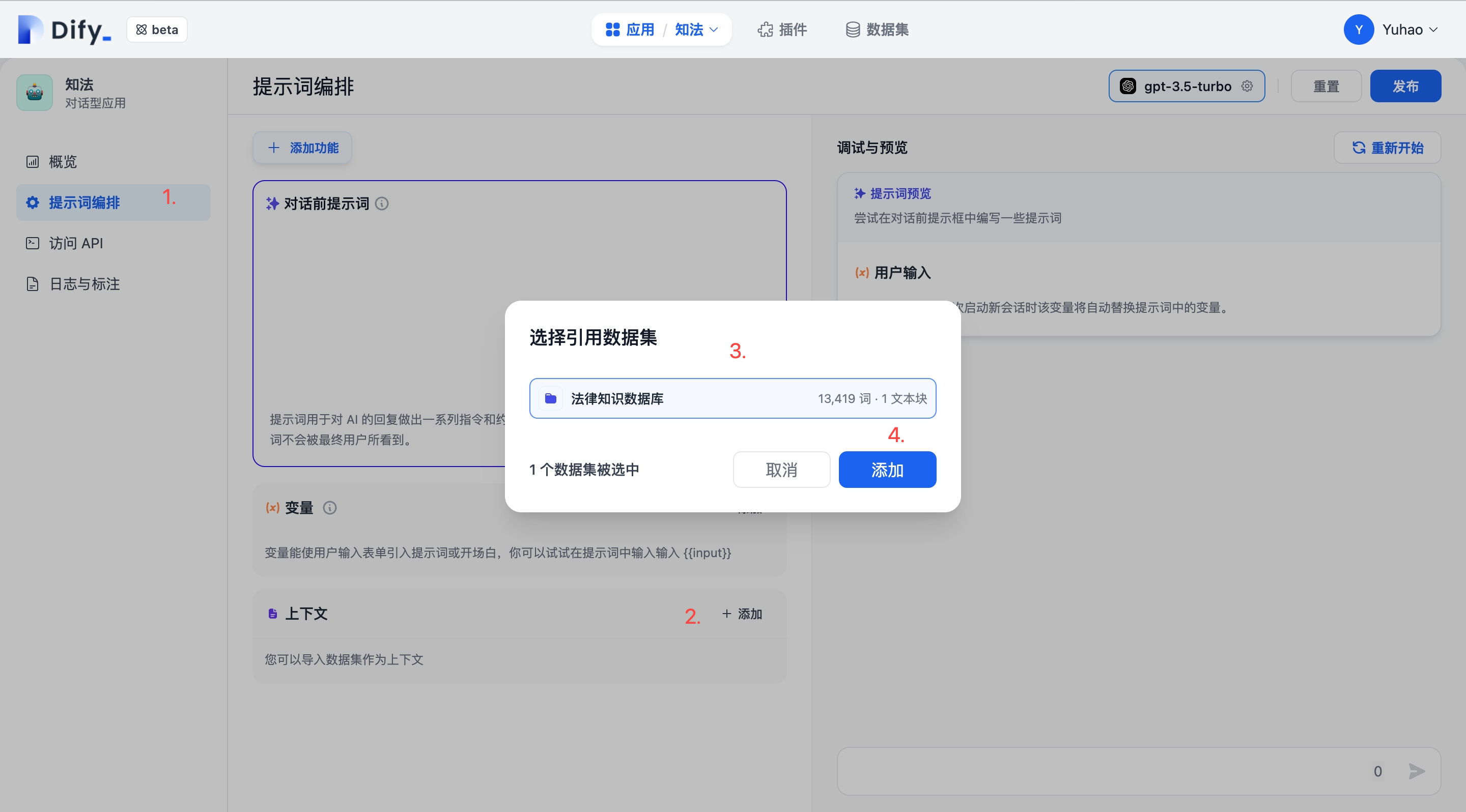The height and width of the screenshot is (812, 1466).
Task: Click the Dify logo
Action: pyautogui.click(x=63, y=30)
